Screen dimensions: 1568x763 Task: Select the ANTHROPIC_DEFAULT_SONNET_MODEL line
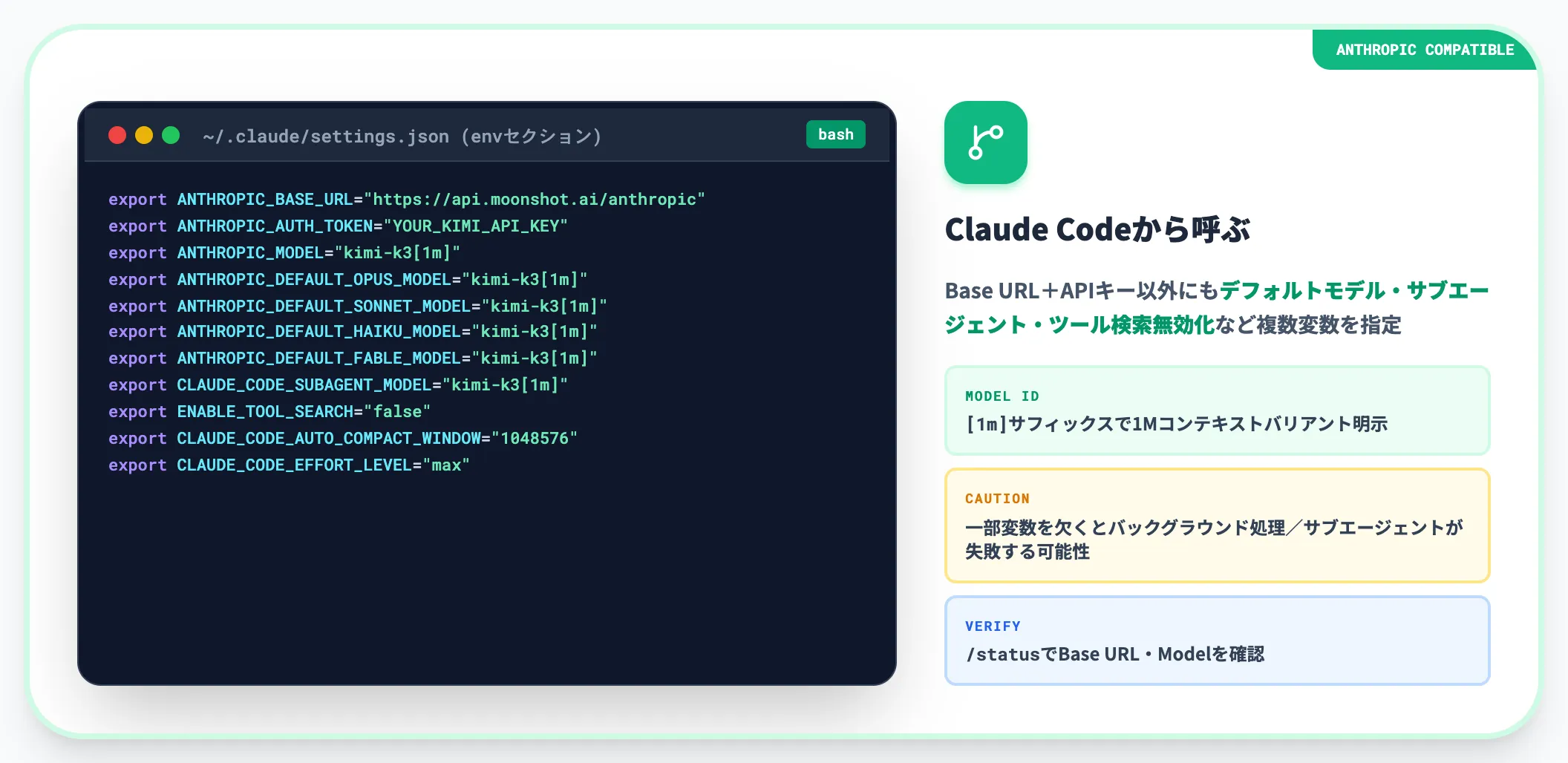357,306
